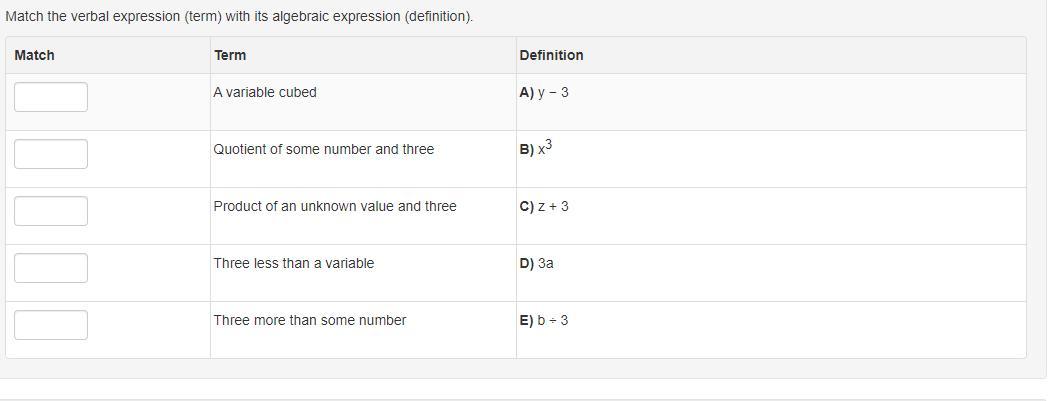Select definition D) 3a
Viewport: 1051px width, 401px height.
[537, 263]
